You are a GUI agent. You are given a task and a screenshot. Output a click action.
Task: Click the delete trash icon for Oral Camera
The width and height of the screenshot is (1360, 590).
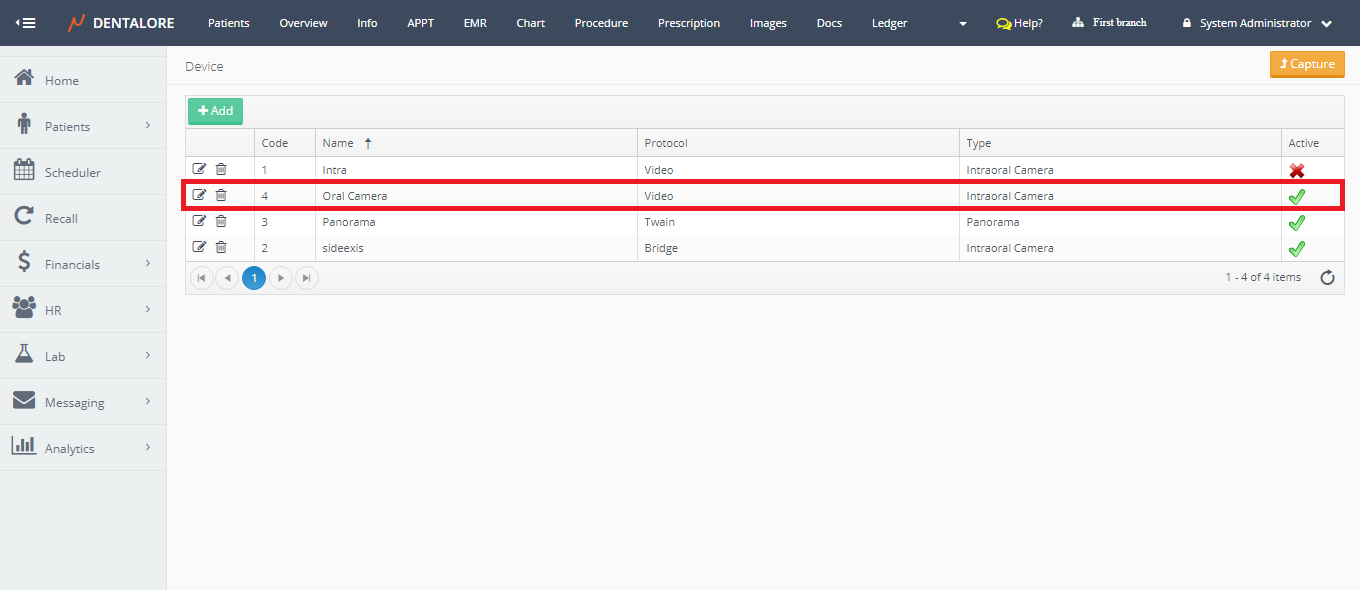coord(221,196)
